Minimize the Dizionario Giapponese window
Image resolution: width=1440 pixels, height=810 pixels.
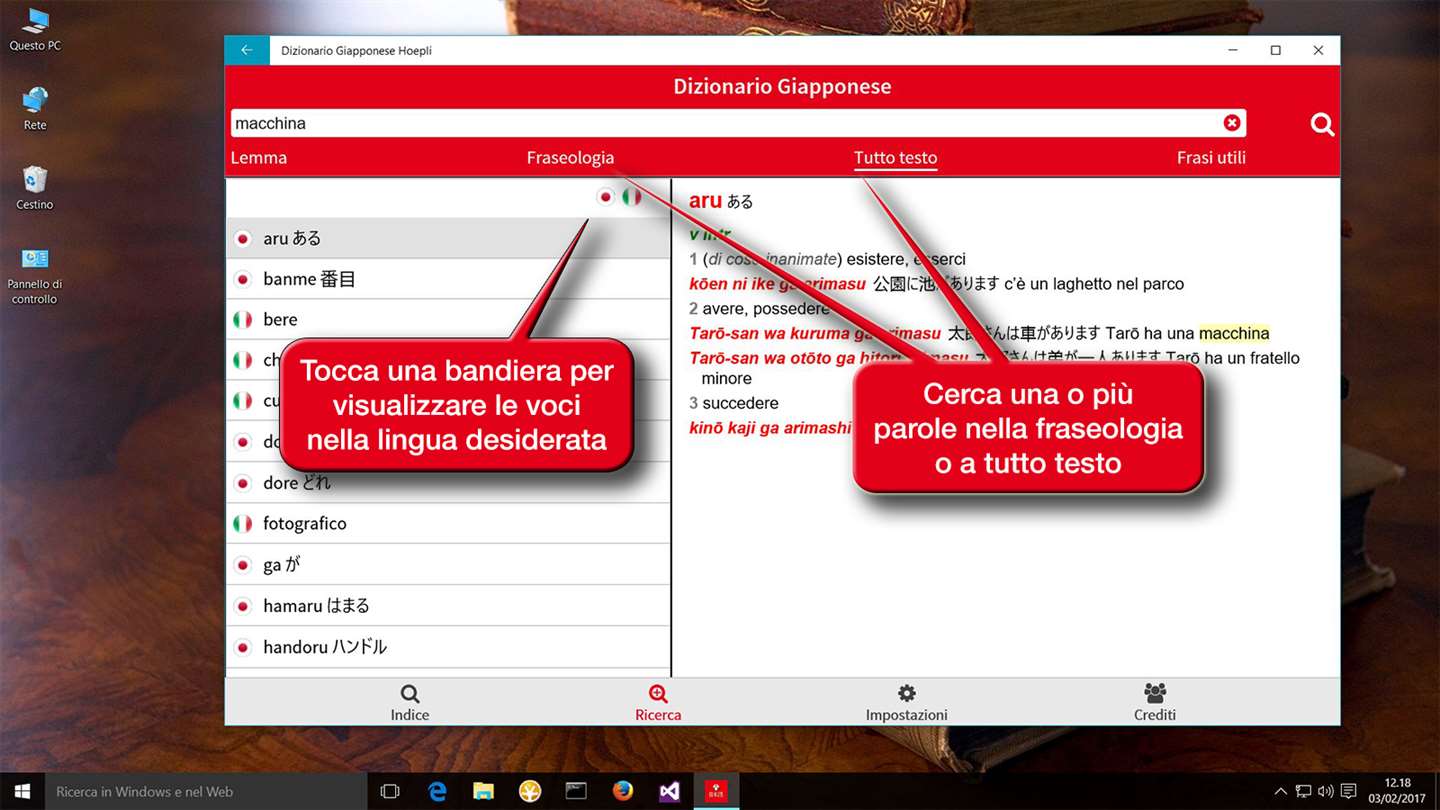point(1232,50)
